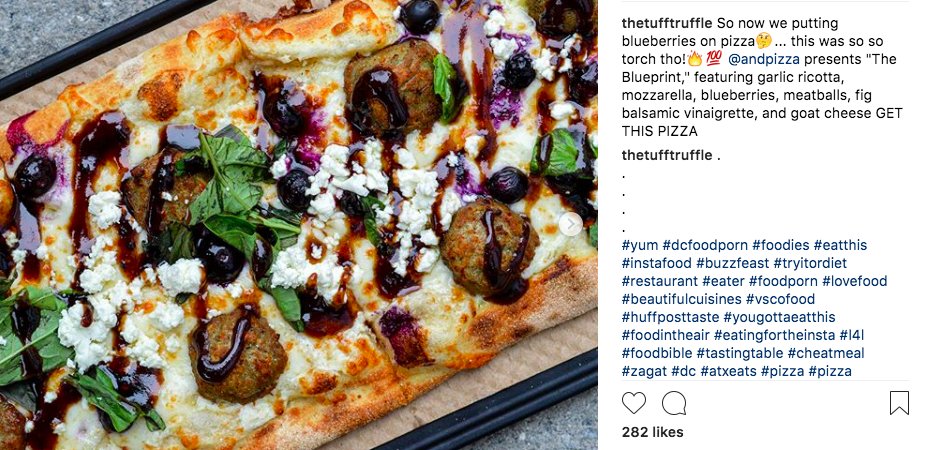This screenshot has height=450, width=931.
Task: Open thetufftruffle username in second comment
Action: pos(667,155)
